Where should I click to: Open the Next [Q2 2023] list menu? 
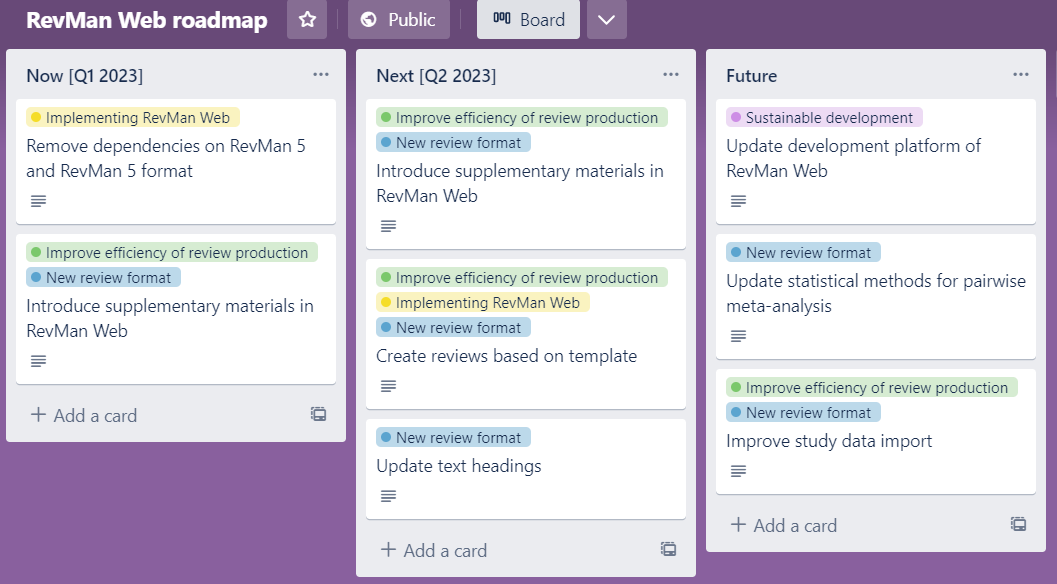[x=670, y=75]
